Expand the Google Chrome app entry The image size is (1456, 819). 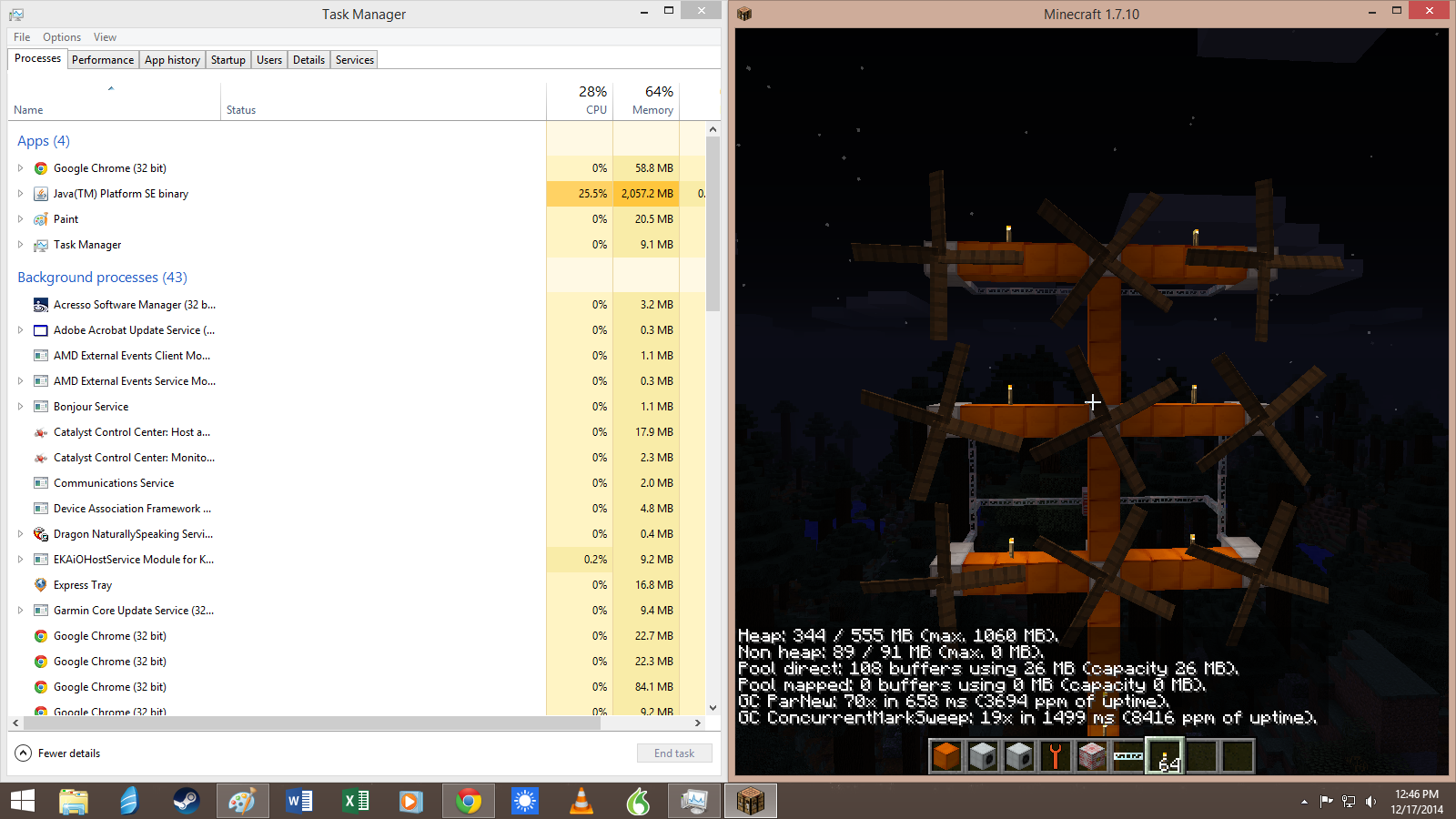pos(20,168)
